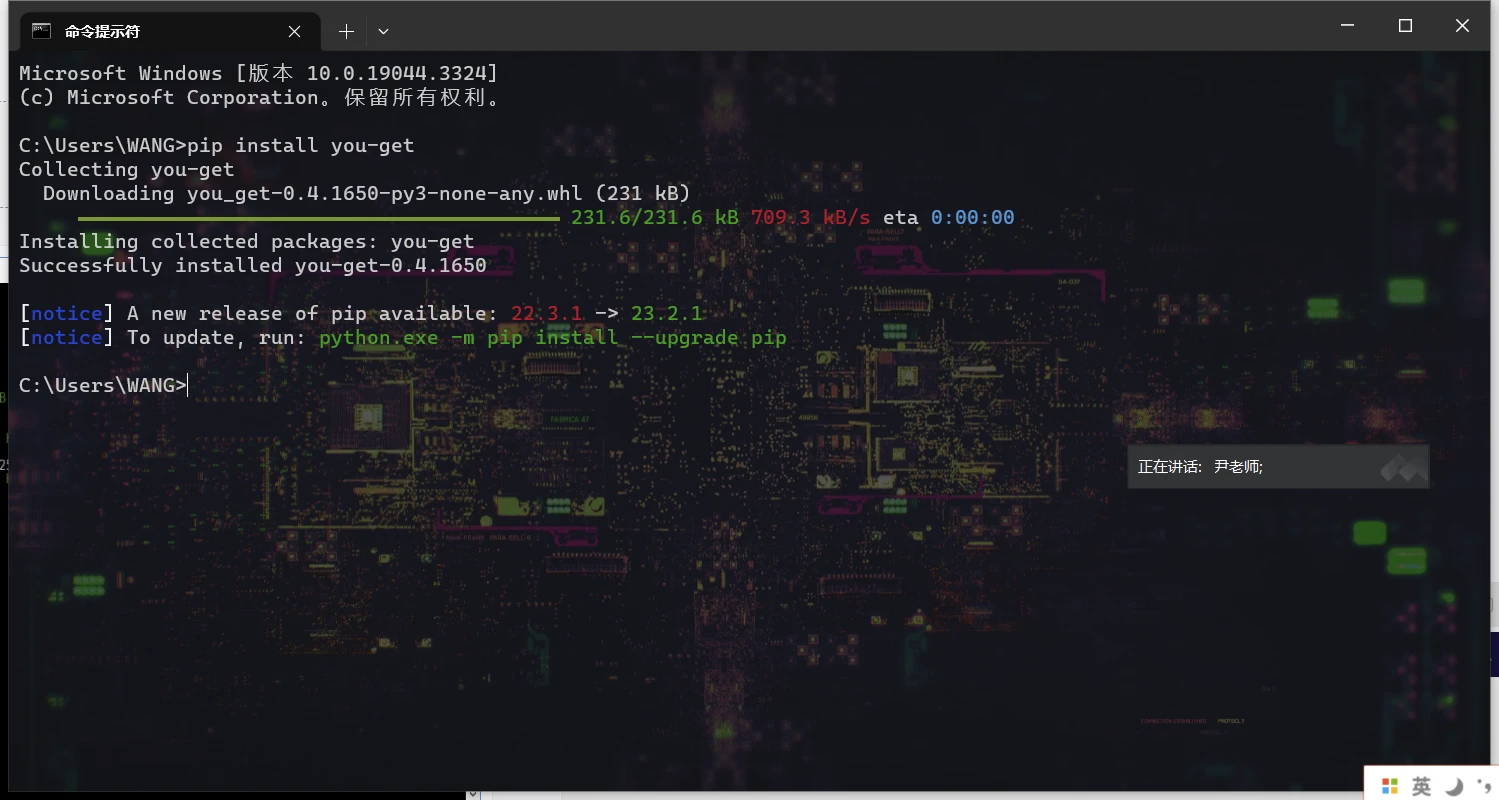Select the 命令提示符 tab
The width and height of the screenshot is (1499, 800).
click(169, 31)
